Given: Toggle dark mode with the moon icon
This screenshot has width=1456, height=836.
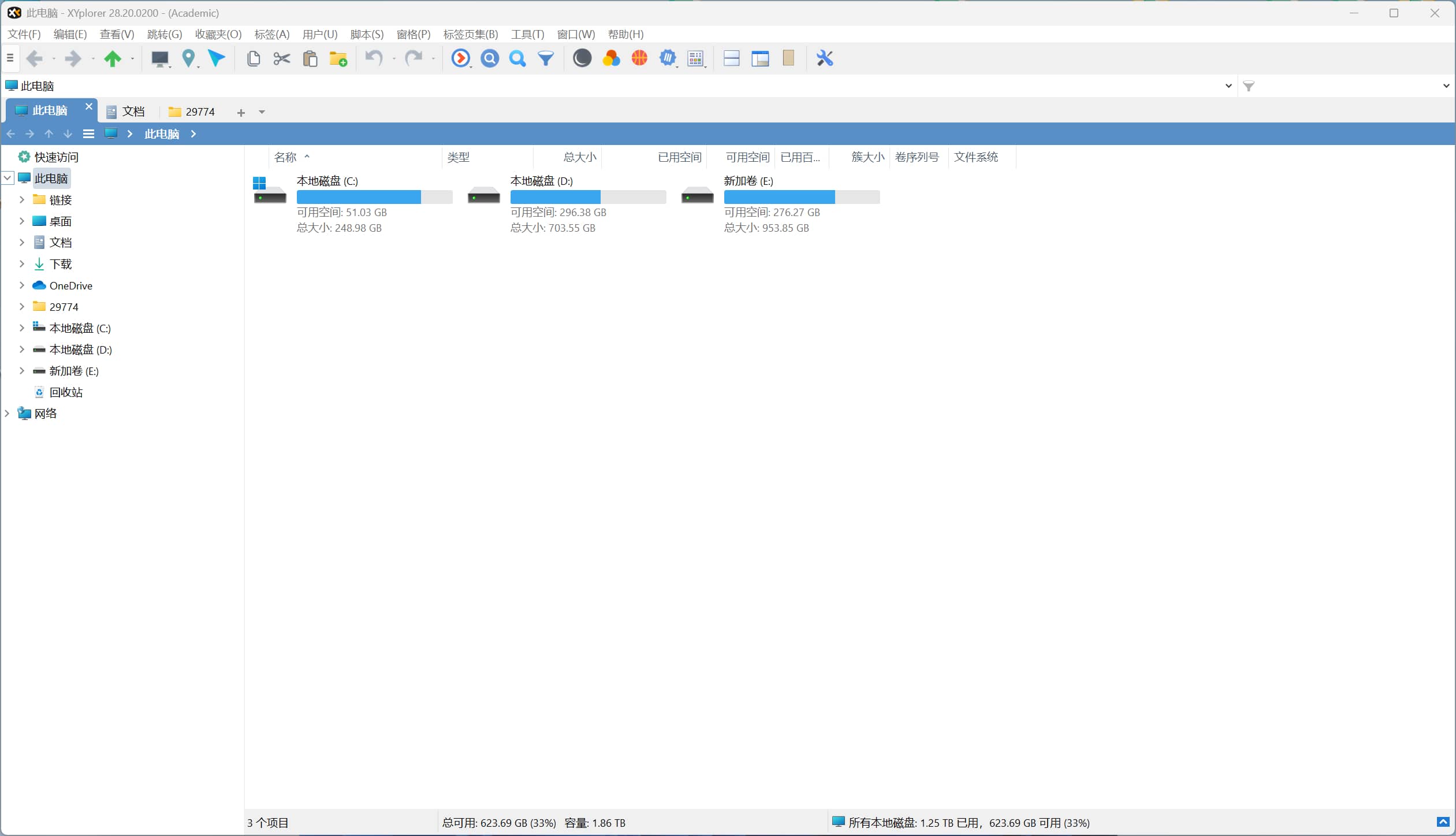Looking at the screenshot, I should 582,58.
